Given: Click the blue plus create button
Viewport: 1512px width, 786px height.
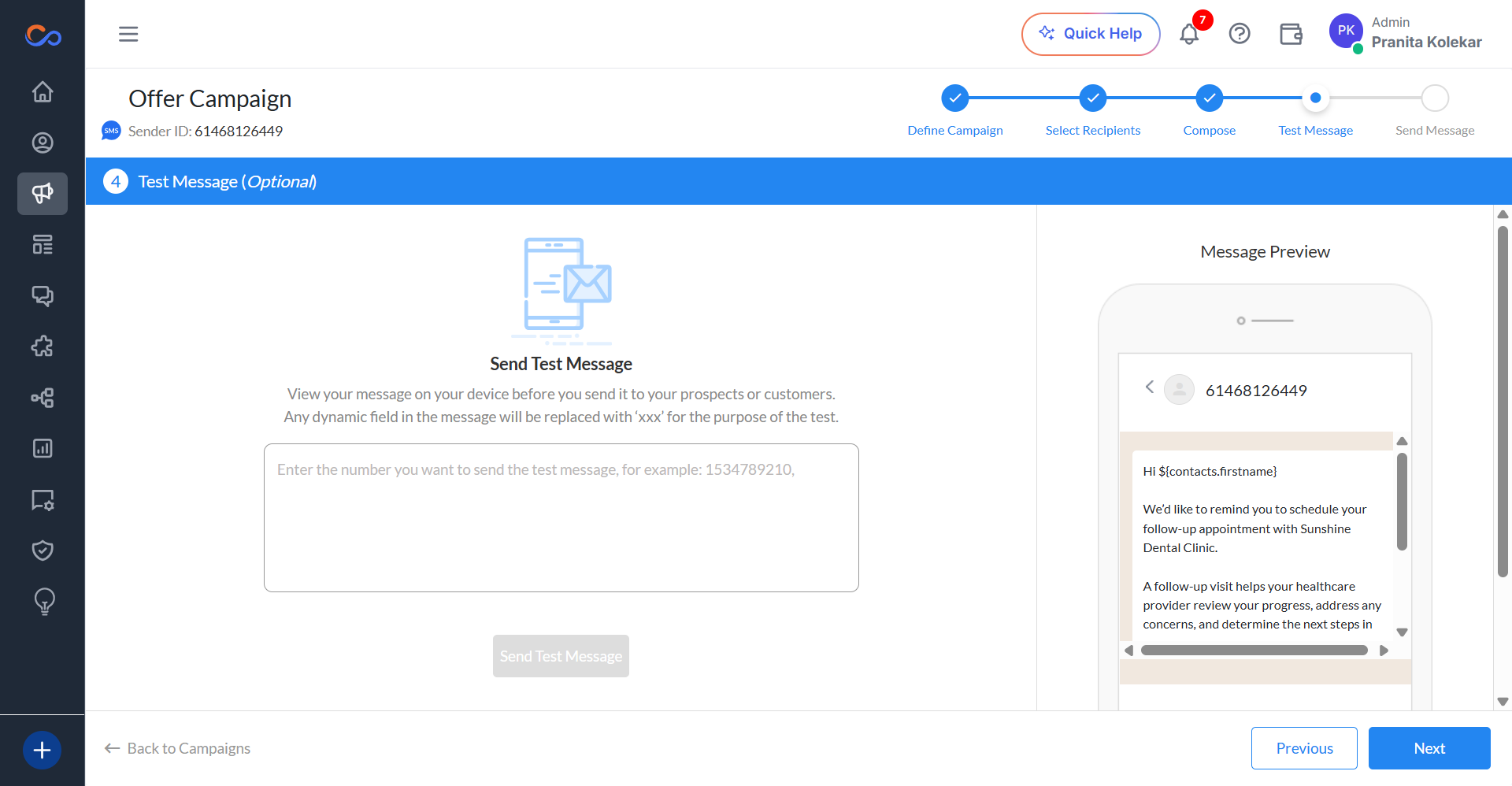Looking at the screenshot, I should (43, 750).
